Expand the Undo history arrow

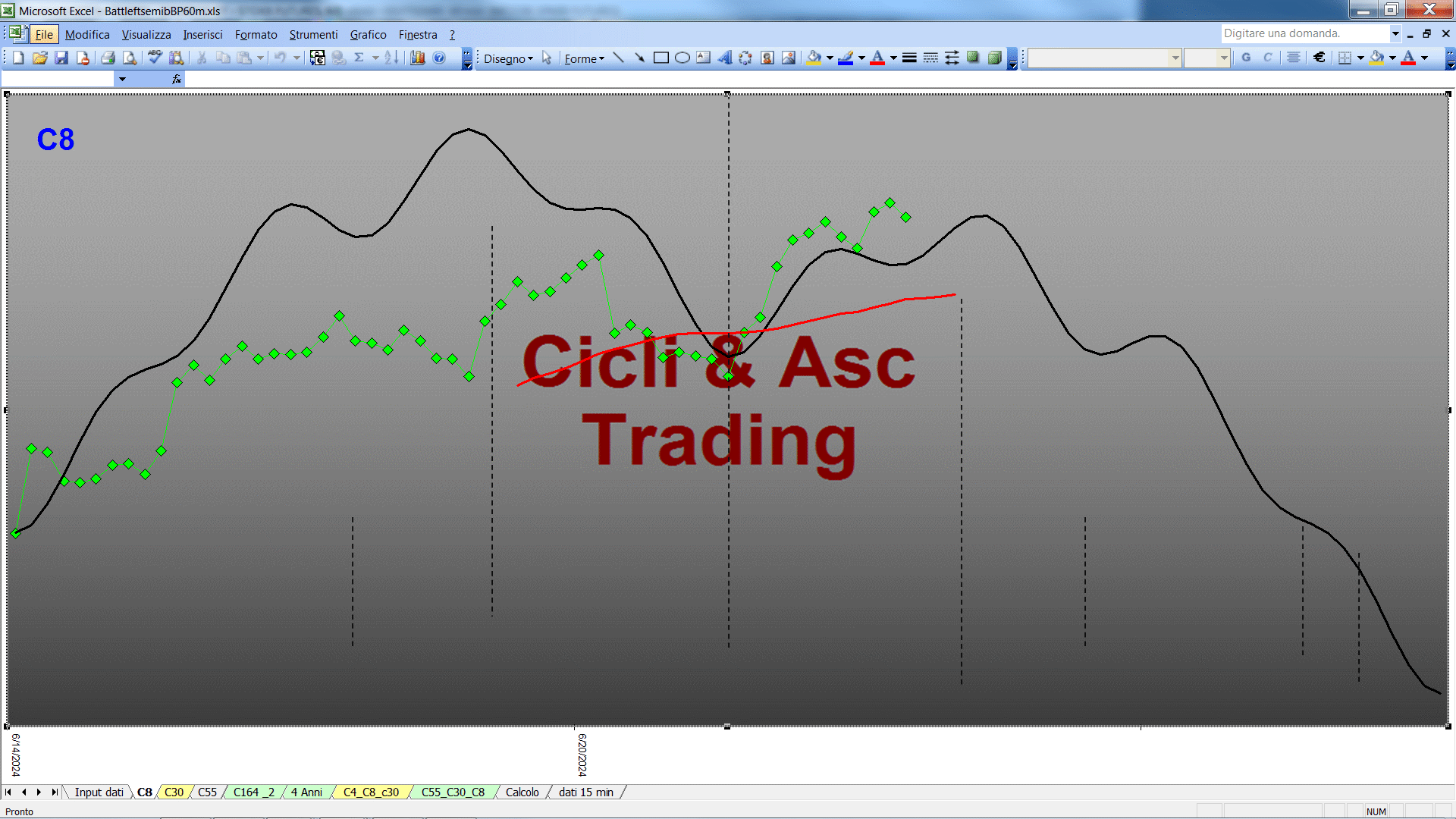(297, 58)
